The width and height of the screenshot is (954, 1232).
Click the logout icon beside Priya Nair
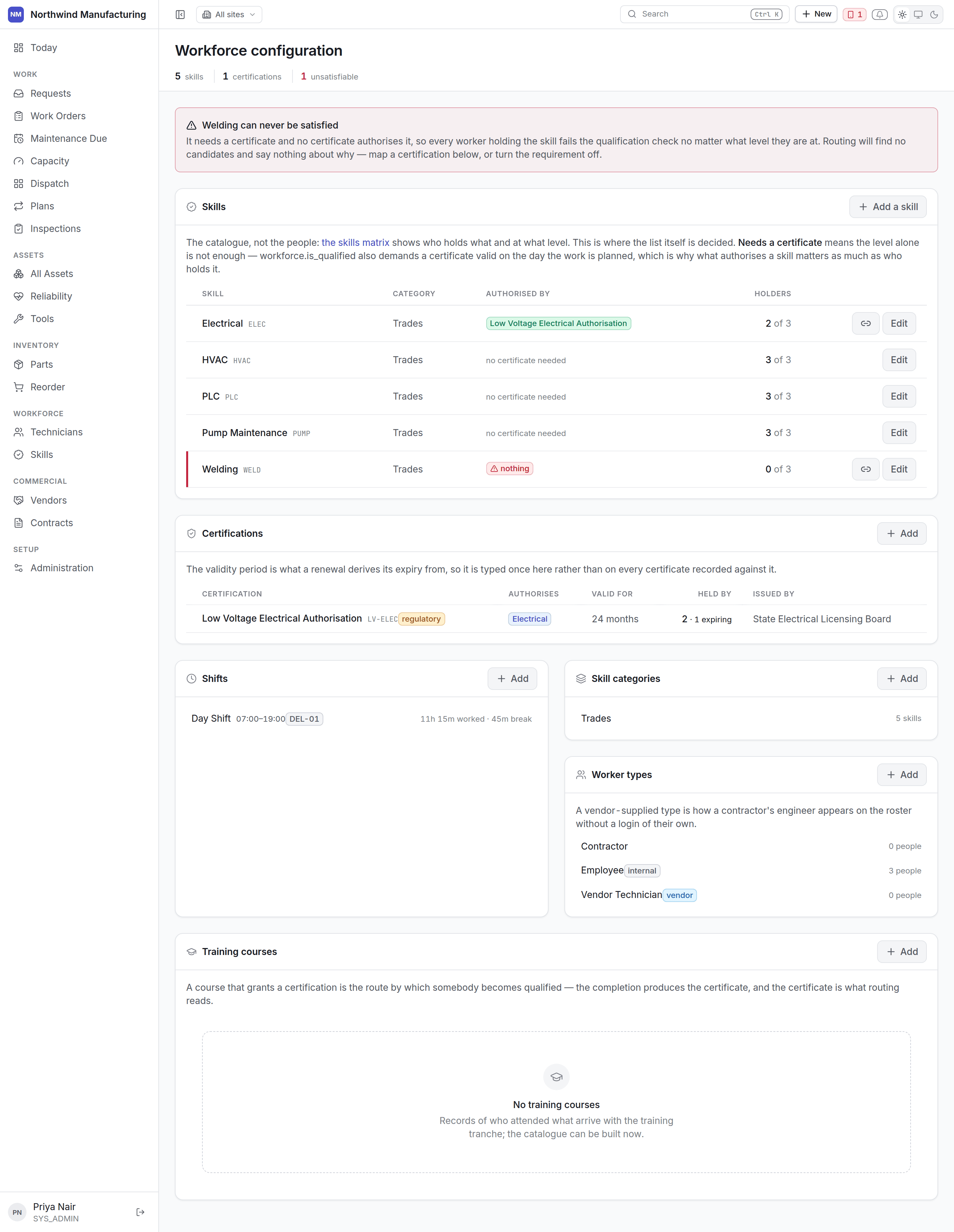click(x=140, y=1212)
